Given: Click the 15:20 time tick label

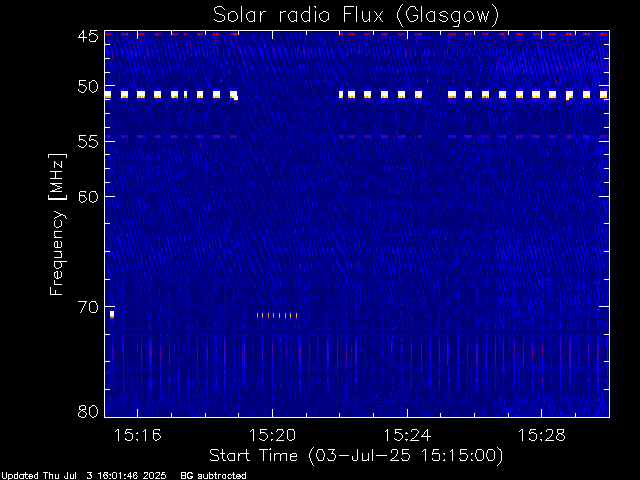Looking at the screenshot, I should pyautogui.click(x=272, y=435).
